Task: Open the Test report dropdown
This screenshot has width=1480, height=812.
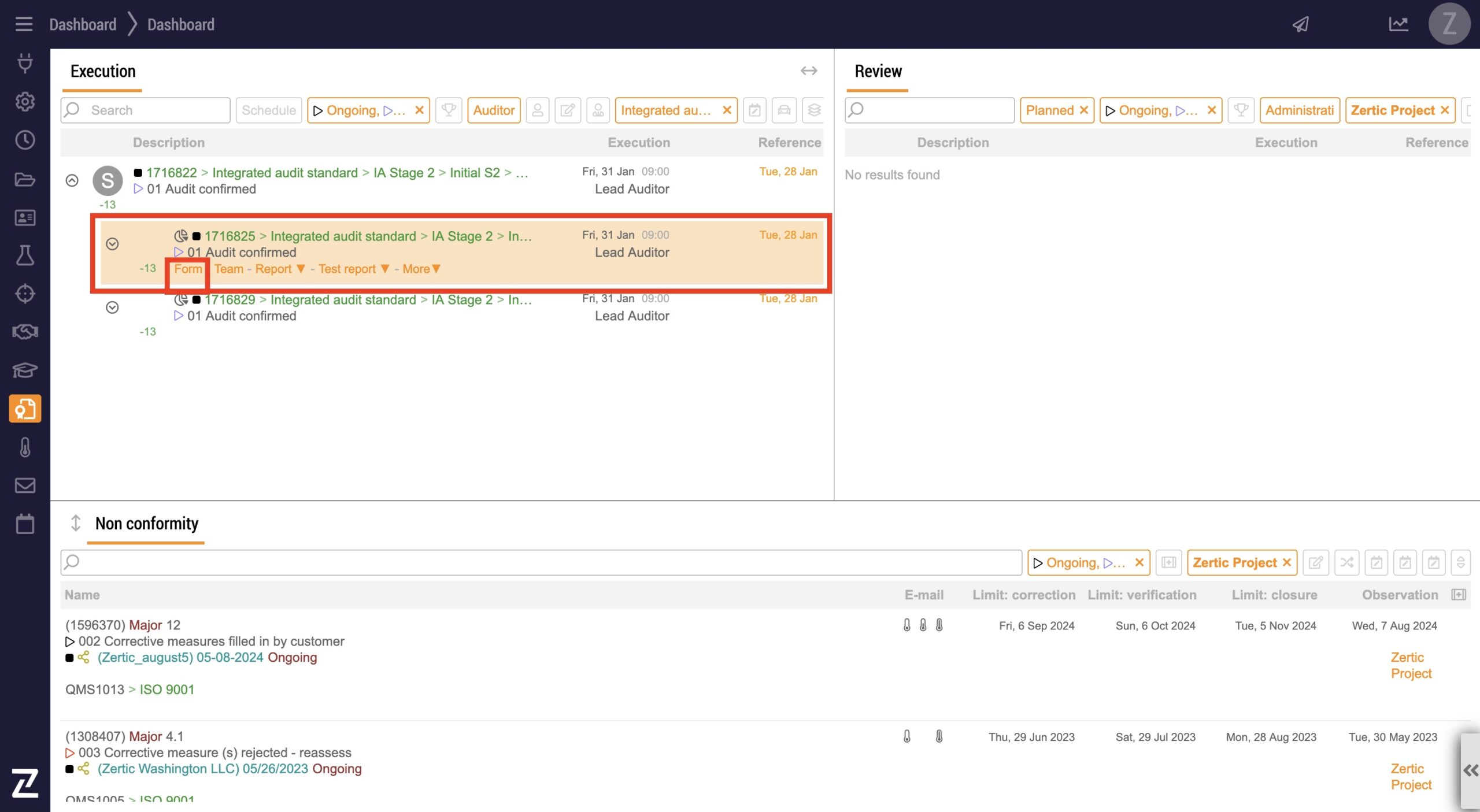Action: (x=353, y=269)
